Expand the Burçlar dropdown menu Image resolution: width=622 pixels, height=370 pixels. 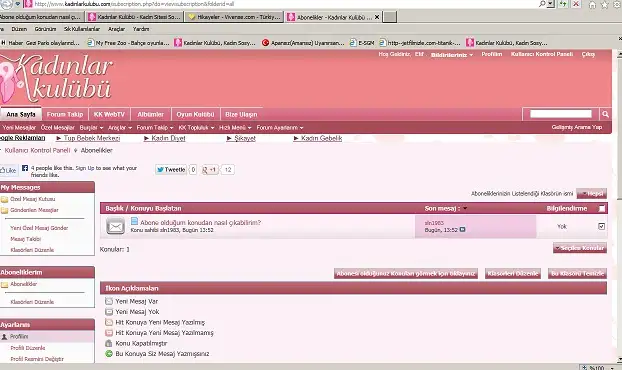91,128
